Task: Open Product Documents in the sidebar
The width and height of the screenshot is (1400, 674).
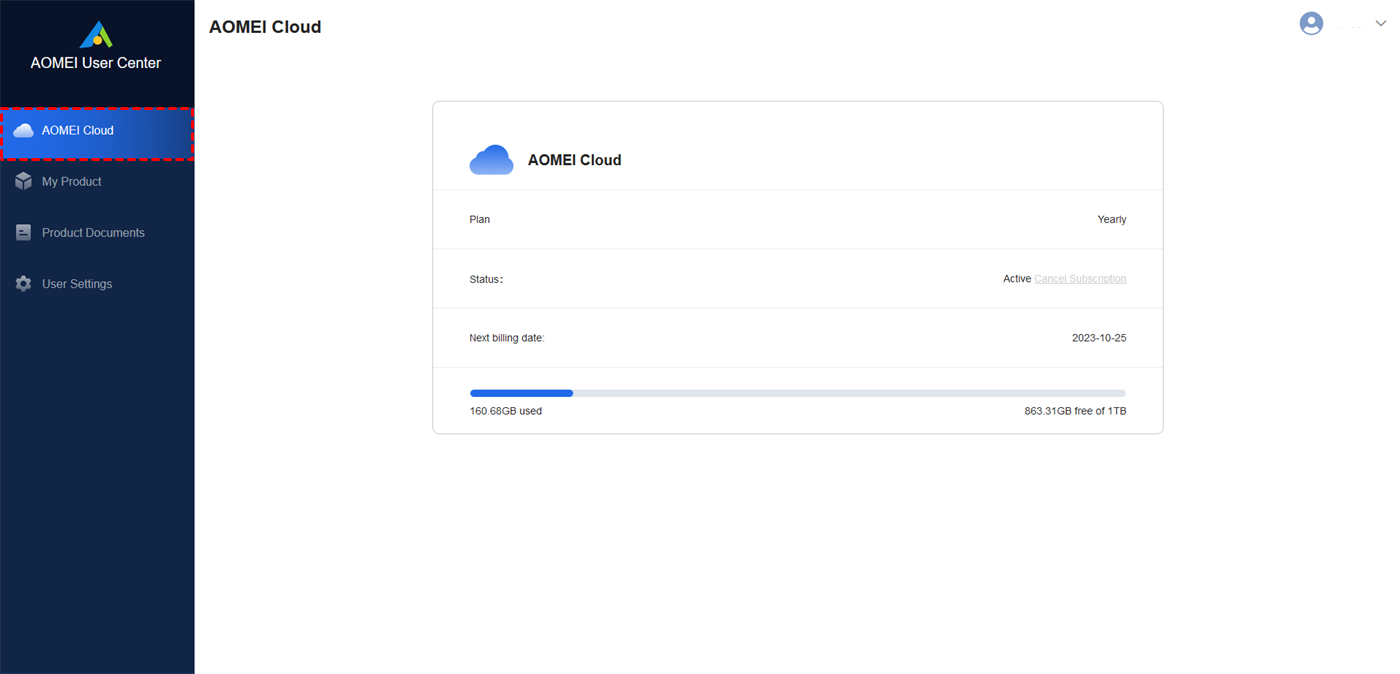Action: [96, 233]
